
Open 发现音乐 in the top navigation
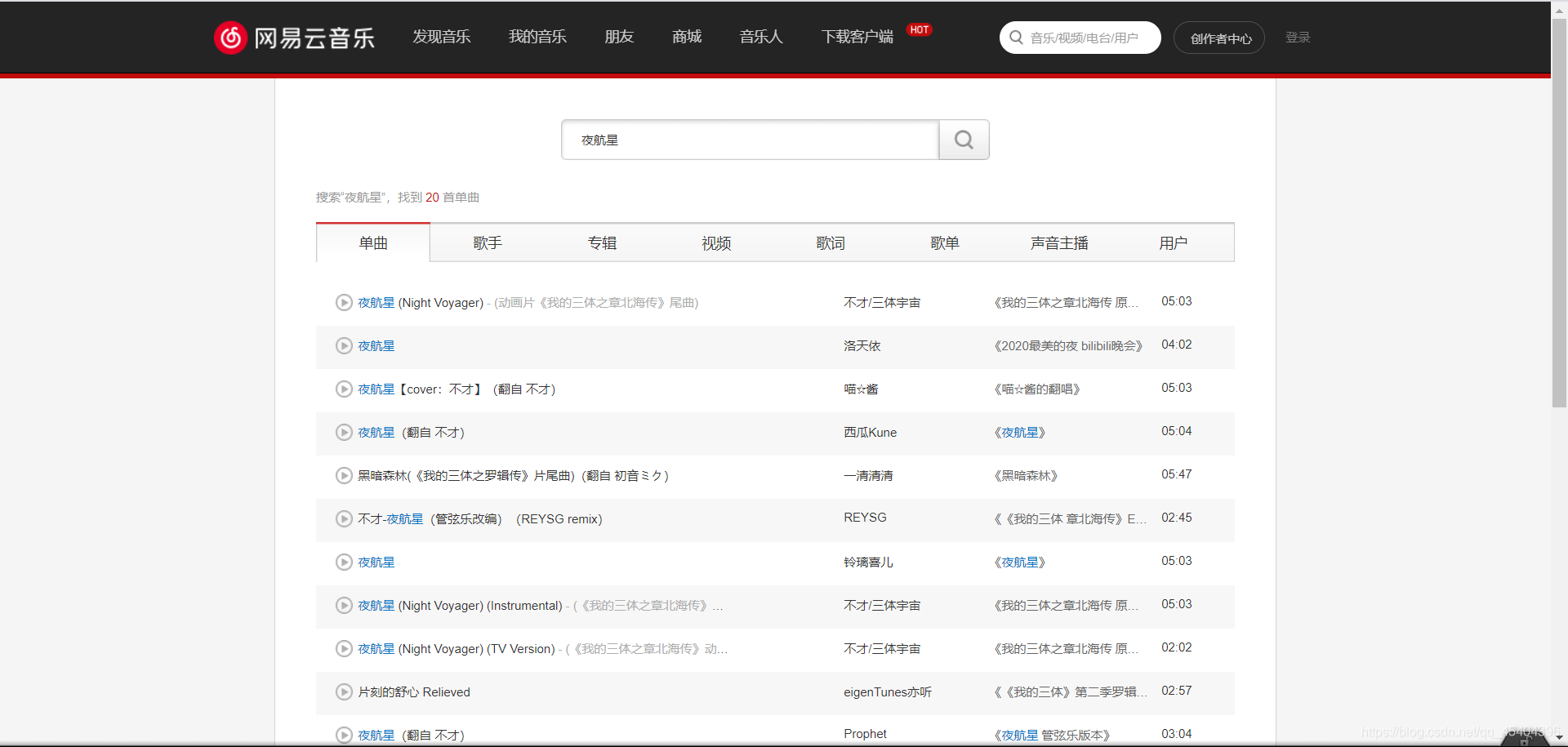[x=442, y=37]
